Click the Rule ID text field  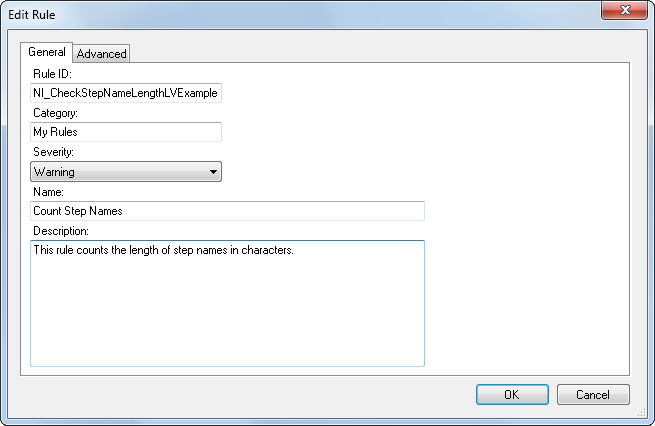[x=126, y=93]
